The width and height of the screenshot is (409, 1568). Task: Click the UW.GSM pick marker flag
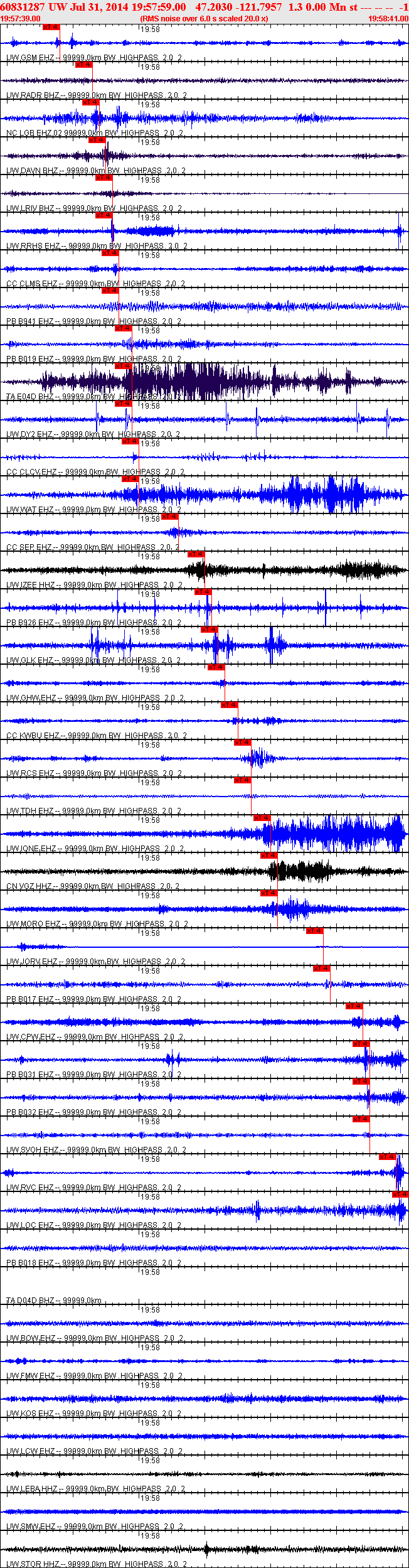click(51, 27)
